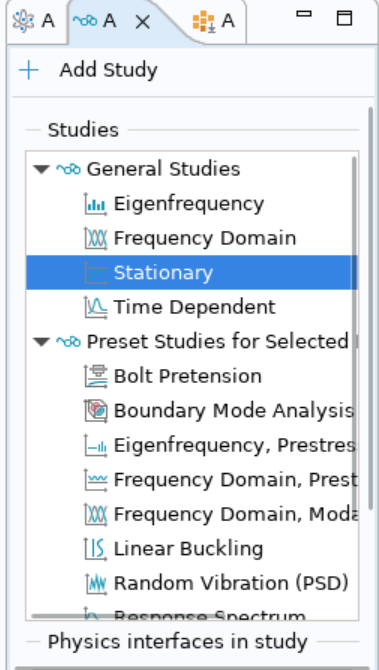Click the studies list horizontal scrollbar
Screen dimensions: 379x670
point(128,617)
